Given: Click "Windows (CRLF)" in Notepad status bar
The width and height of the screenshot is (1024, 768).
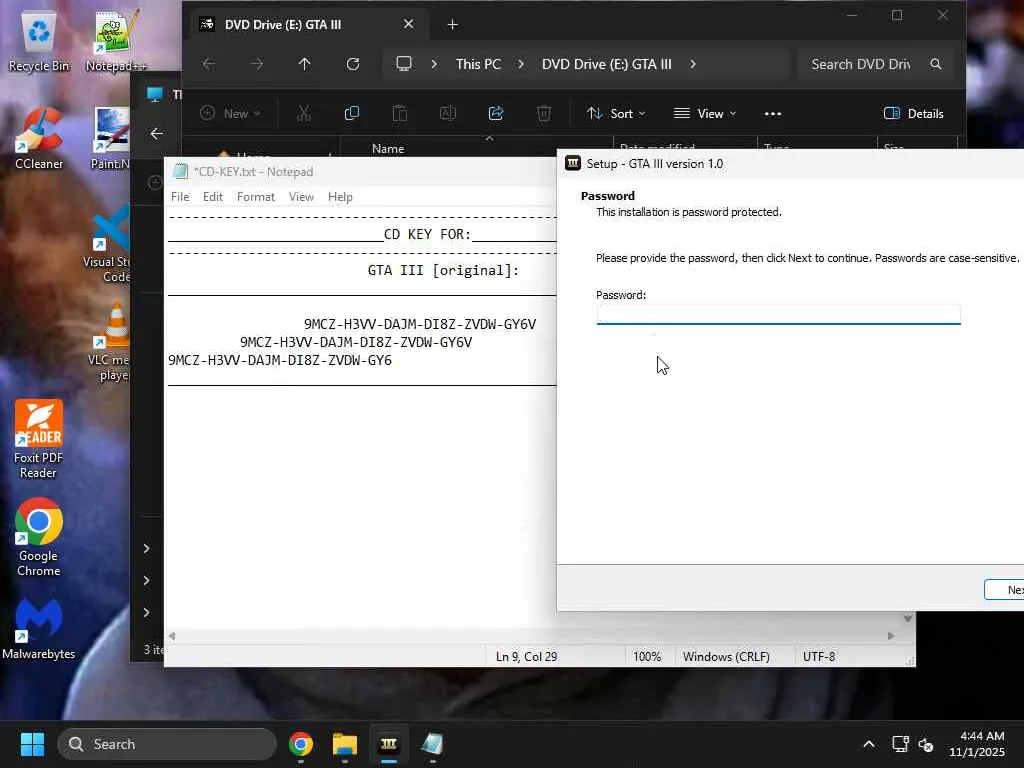Looking at the screenshot, I should tap(726, 656).
